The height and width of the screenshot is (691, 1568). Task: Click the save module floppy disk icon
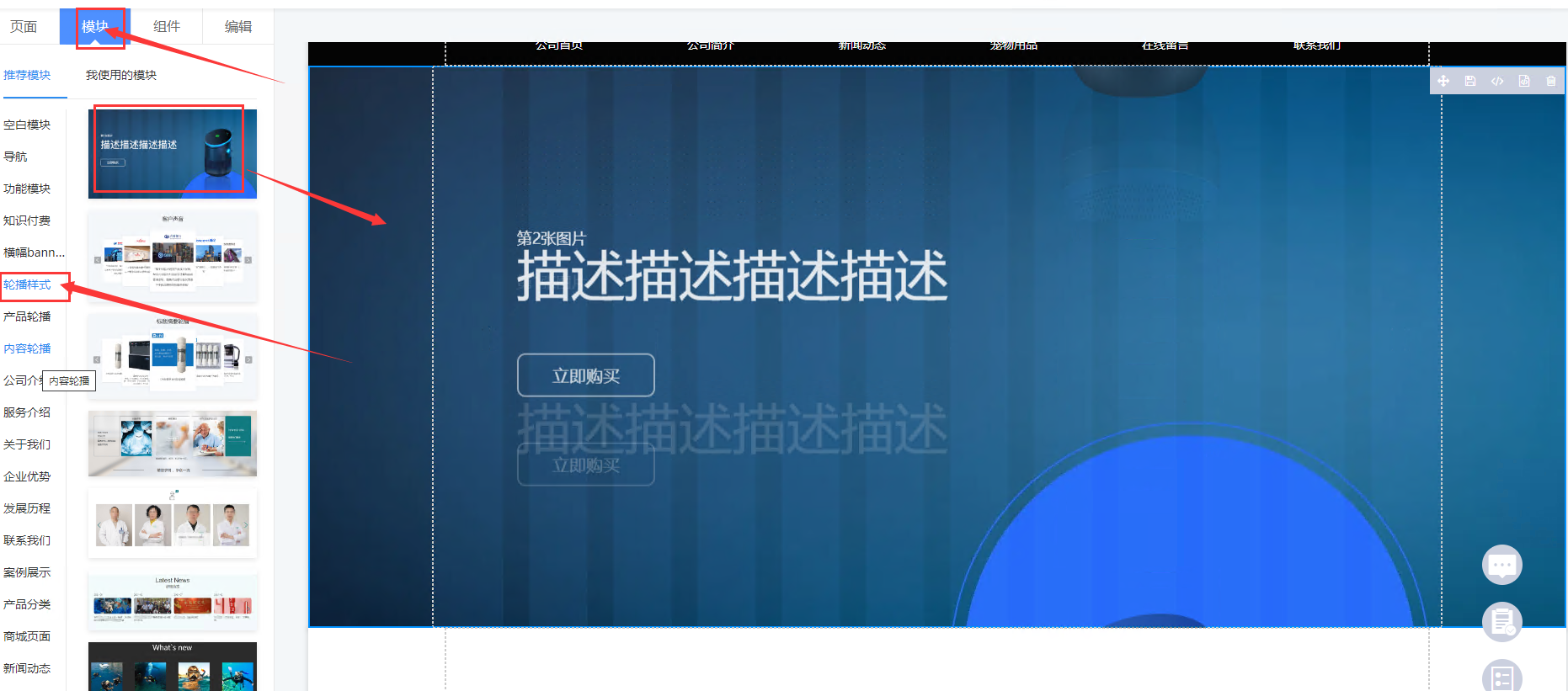click(1470, 81)
